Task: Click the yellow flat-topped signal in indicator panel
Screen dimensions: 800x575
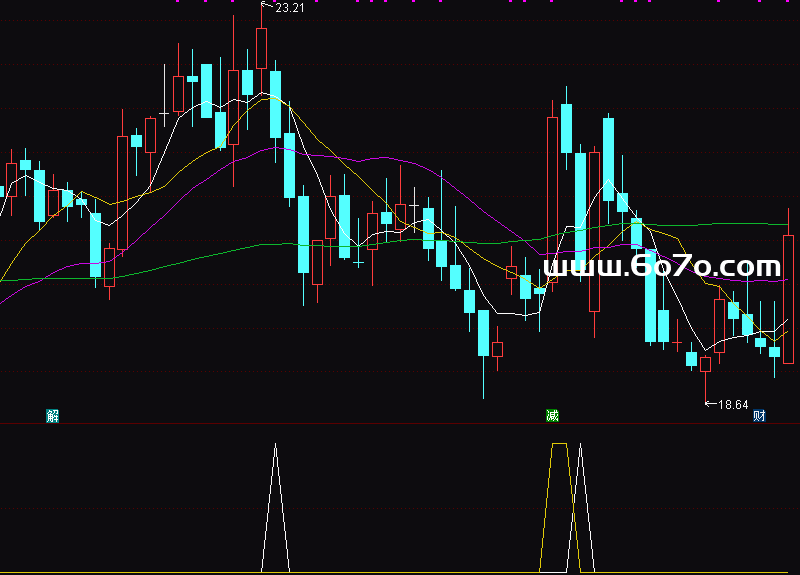Action: 559,444
